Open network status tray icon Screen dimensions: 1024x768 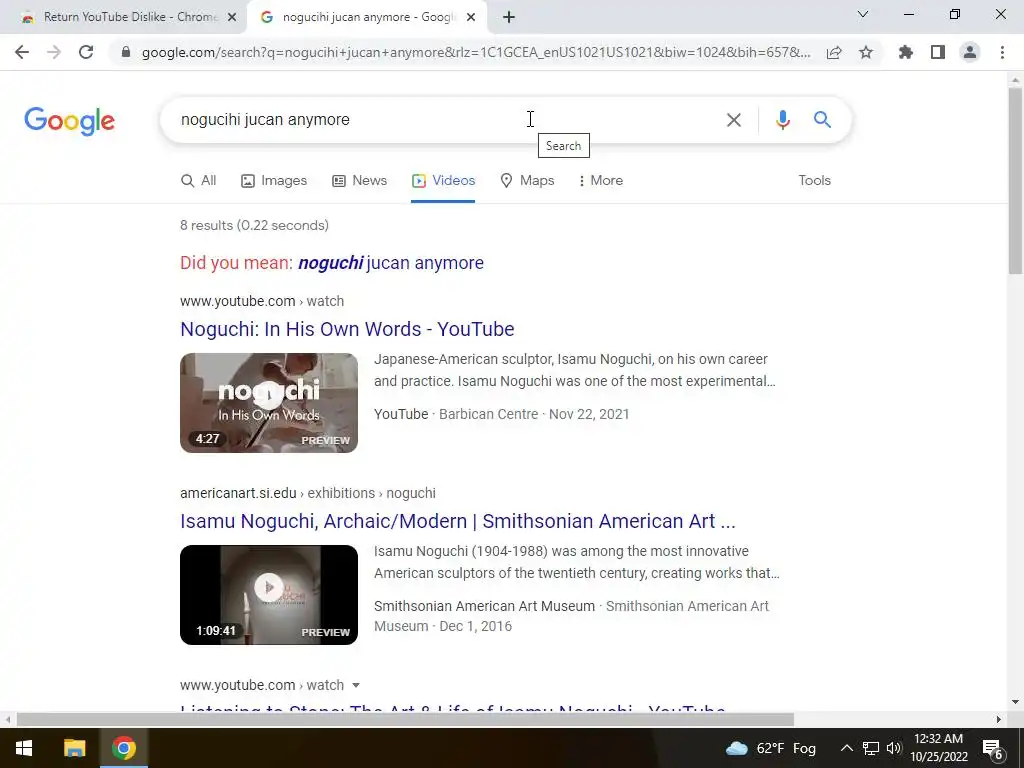point(871,748)
